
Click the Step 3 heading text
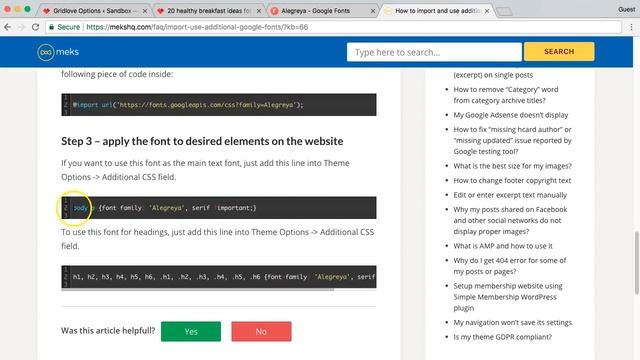click(202, 141)
